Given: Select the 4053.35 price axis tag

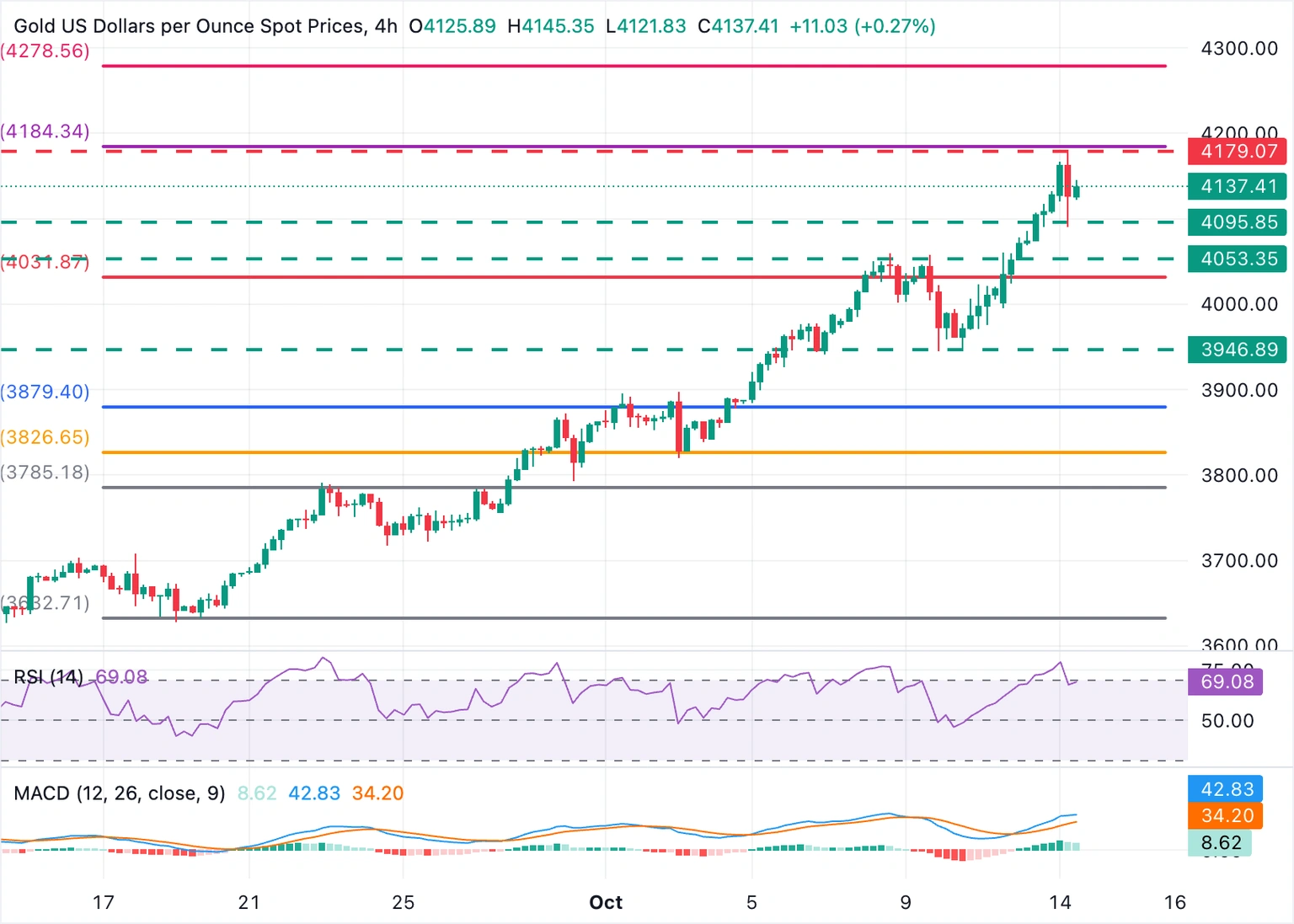Looking at the screenshot, I should (1237, 259).
